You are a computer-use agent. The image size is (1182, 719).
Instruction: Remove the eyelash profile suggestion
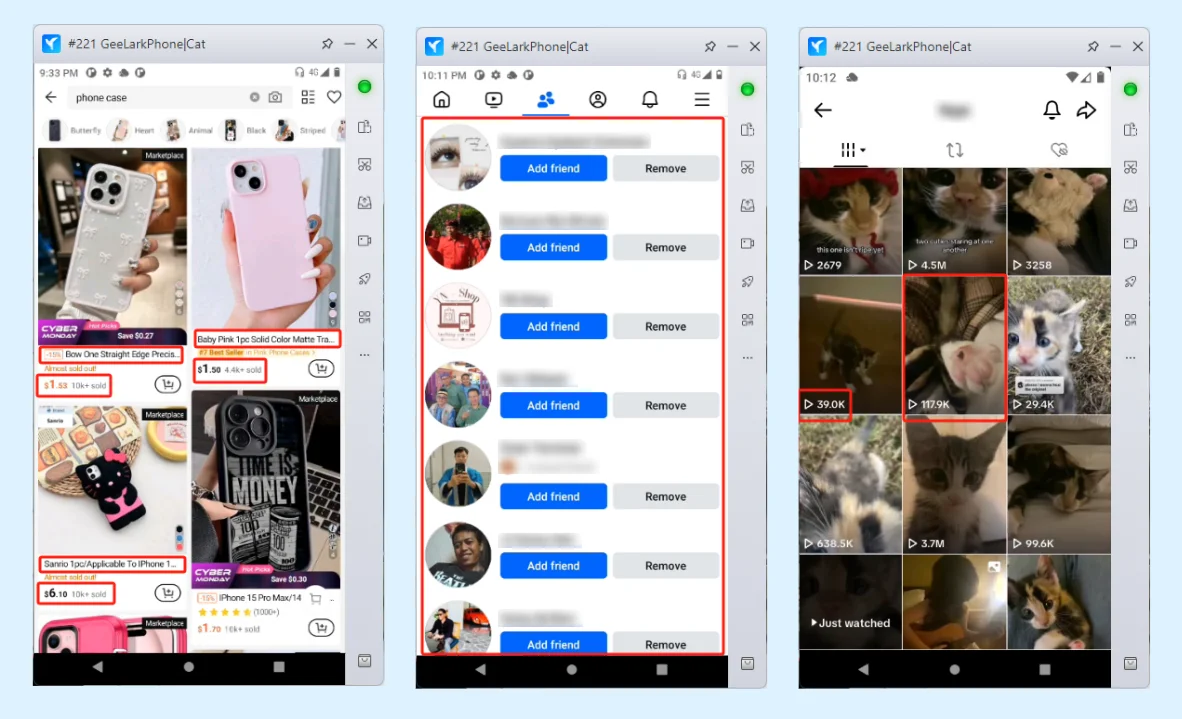pos(666,168)
